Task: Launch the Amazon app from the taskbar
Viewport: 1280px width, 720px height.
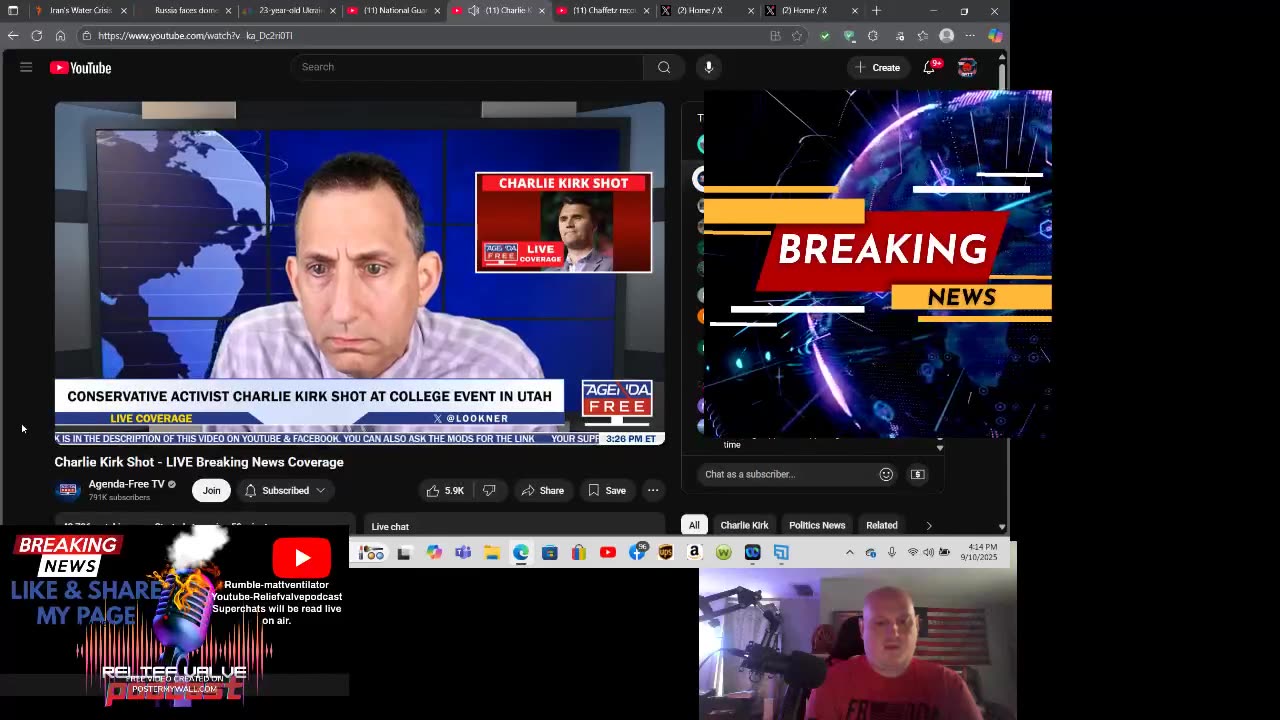Action: pos(695,553)
